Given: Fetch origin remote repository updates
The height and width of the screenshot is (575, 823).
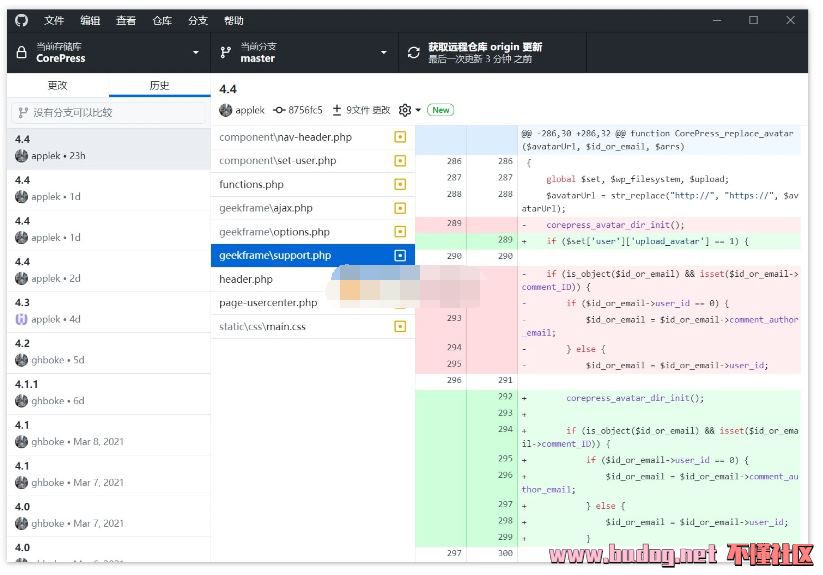Looking at the screenshot, I should coord(492,52).
